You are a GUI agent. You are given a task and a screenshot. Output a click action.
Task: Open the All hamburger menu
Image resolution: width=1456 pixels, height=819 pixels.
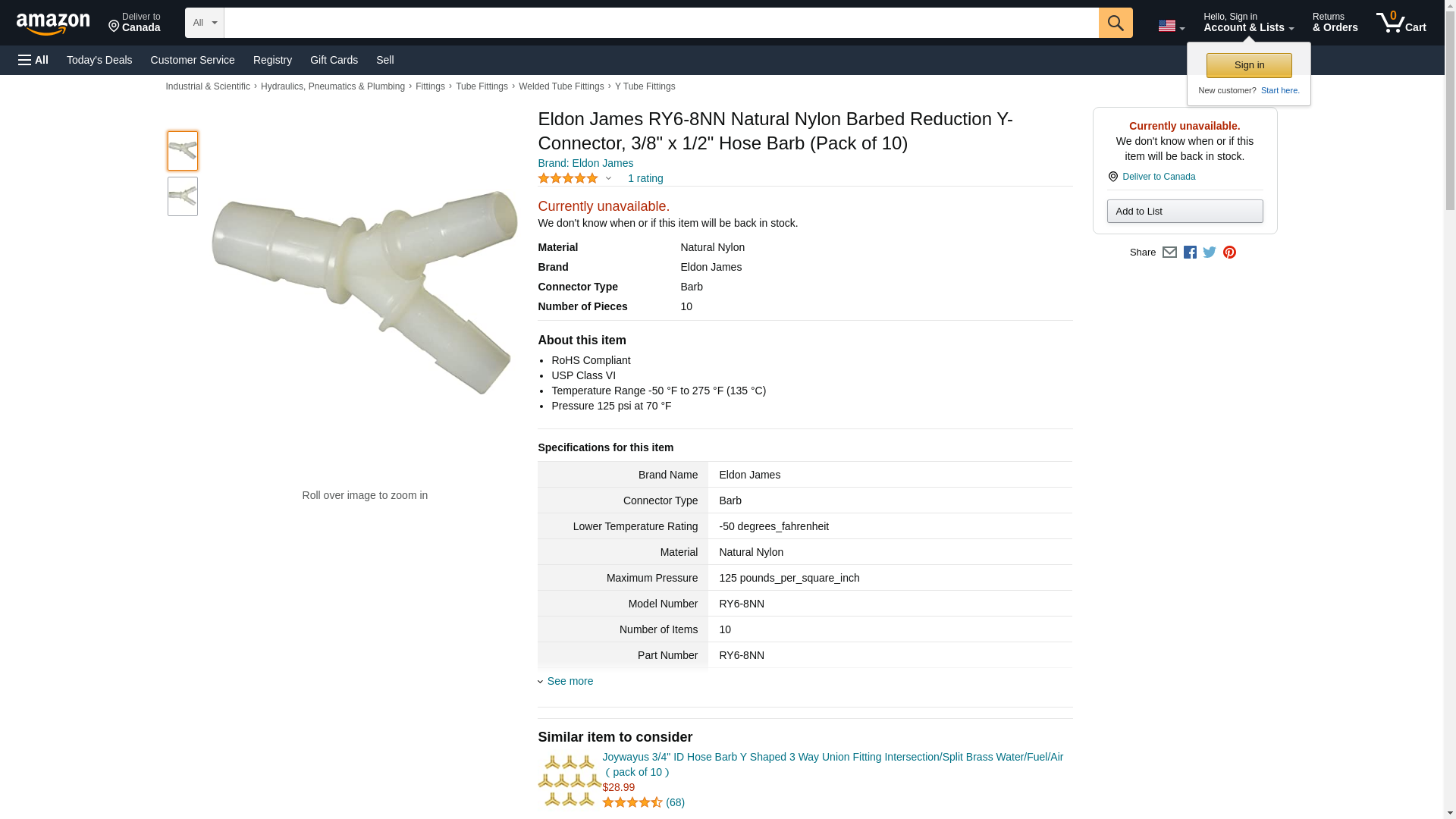(33, 60)
